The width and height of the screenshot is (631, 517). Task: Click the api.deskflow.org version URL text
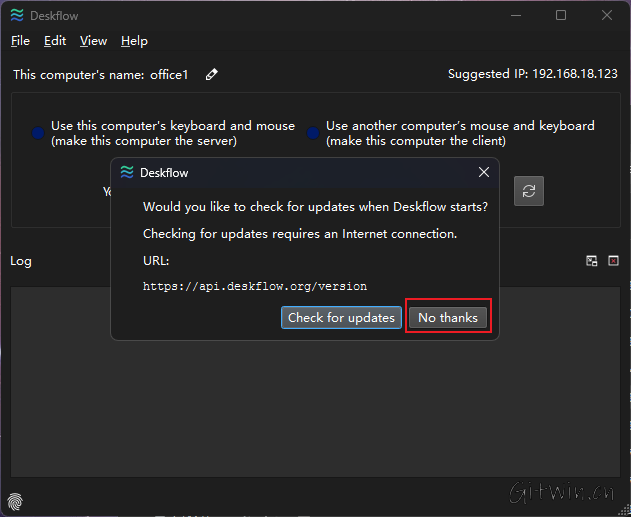pyautogui.click(x=255, y=286)
